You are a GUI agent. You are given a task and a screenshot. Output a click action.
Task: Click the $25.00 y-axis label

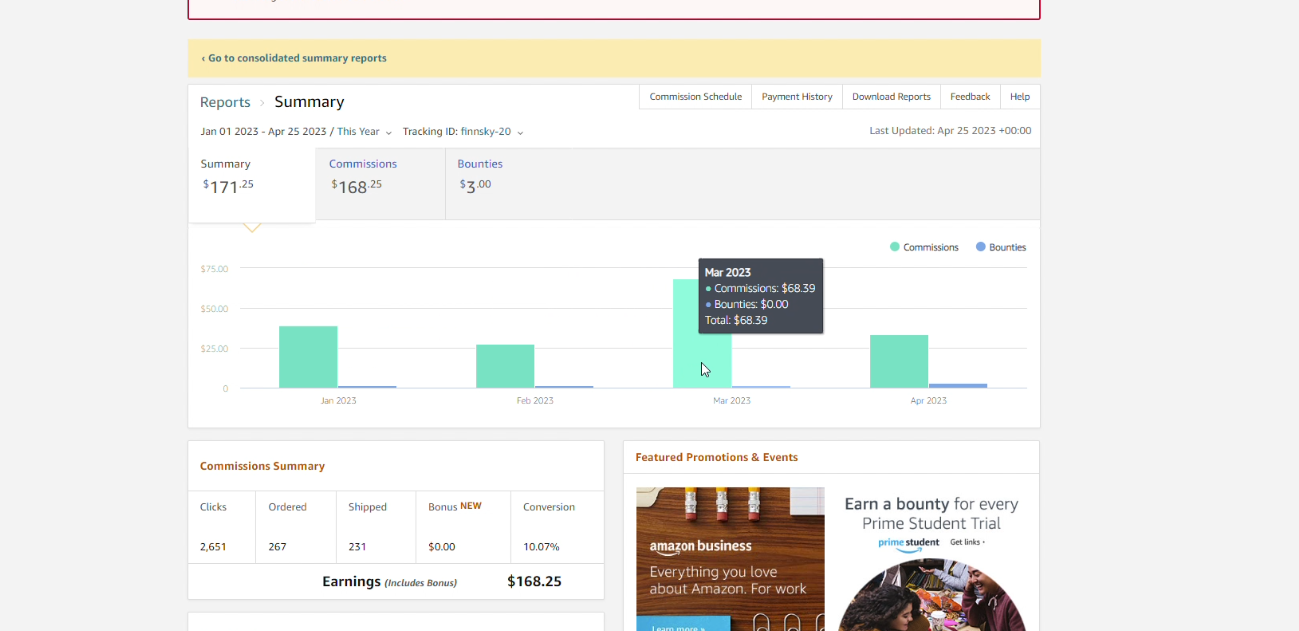pyautogui.click(x=214, y=349)
